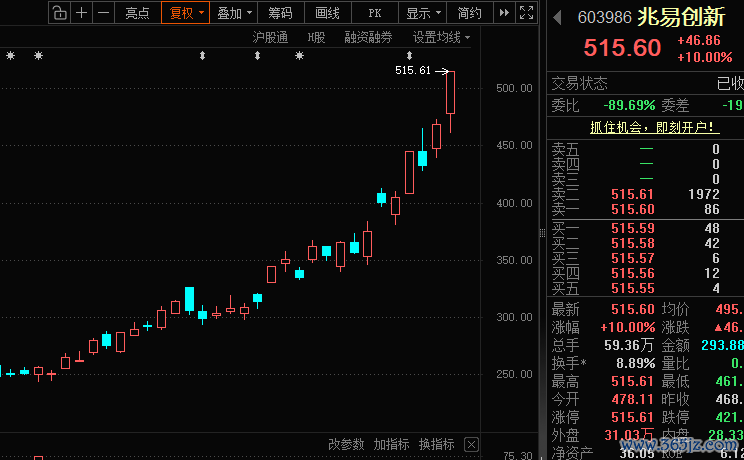Click 加指标 to add an indicator
Image resolution: width=744 pixels, height=460 pixels.
point(391,444)
